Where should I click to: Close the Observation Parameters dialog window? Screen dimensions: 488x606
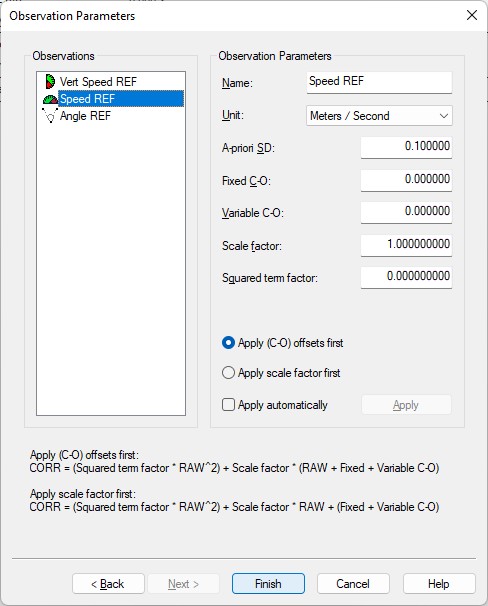pyautogui.click(x=472, y=15)
